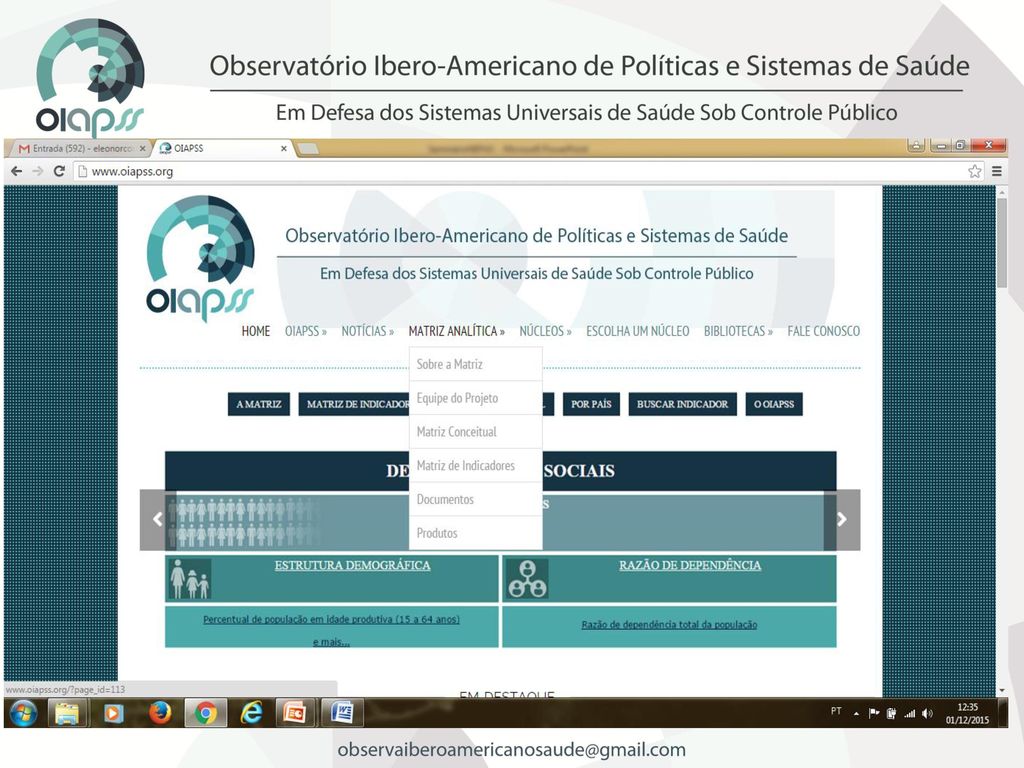
Task: Click the POR PAÍS button
Action: [591, 404]
